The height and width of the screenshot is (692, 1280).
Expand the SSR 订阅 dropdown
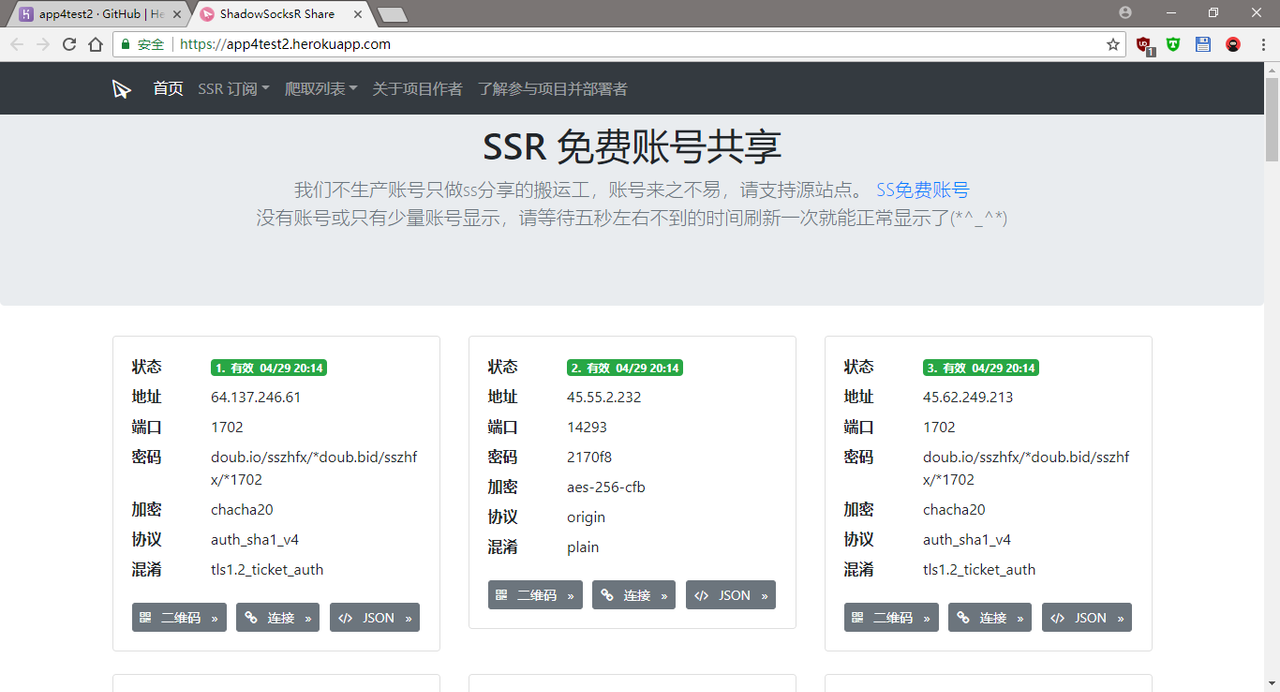click(234, 89)
